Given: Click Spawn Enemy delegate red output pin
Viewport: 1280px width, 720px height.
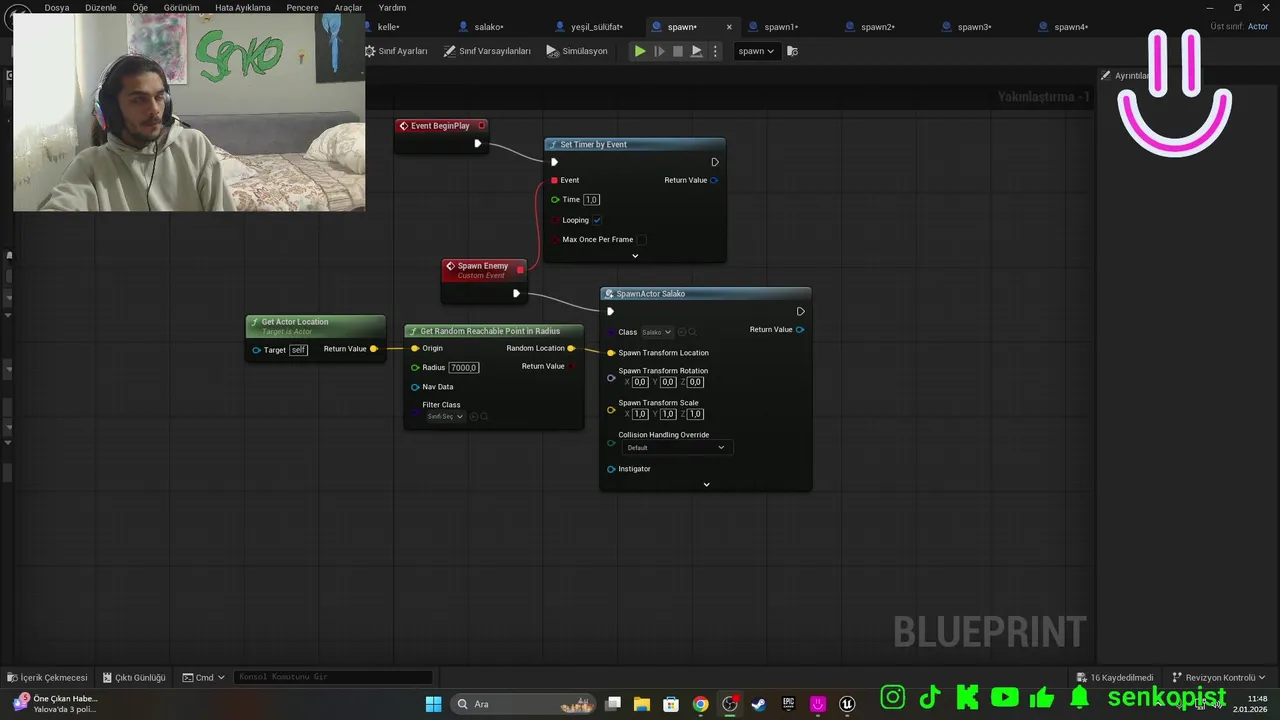Looking at the screenshot, I should pyautogui.click(x=520, y=270).
